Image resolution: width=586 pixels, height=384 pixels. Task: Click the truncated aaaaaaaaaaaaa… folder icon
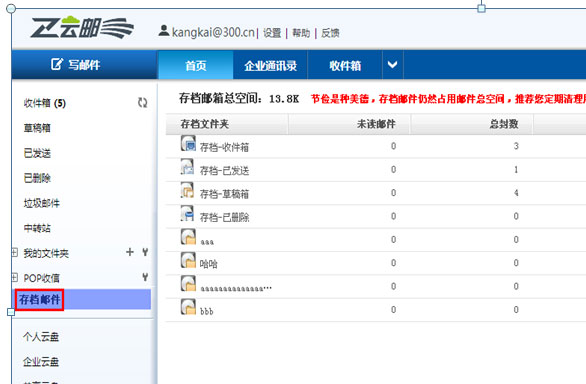pyautogui.click(x=188, y=283)
